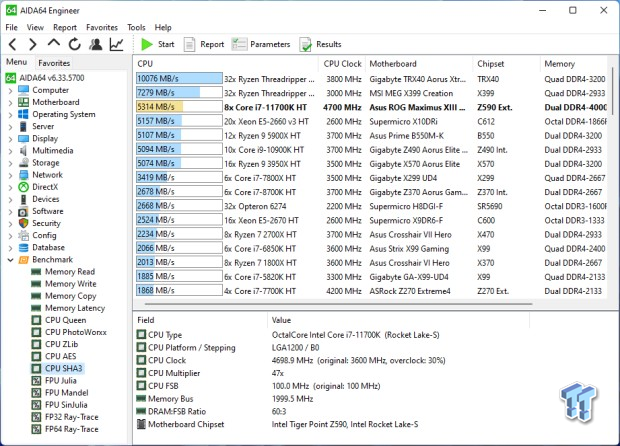Open the Report menu
The width and height of the screenshot is (620, 446).
click(65, 27)
